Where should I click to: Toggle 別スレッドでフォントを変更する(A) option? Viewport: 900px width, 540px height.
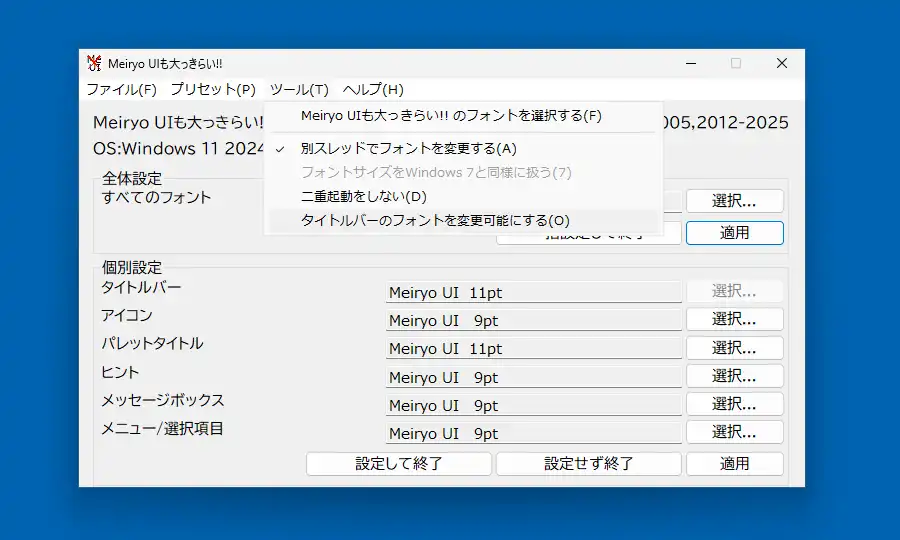(463, 149)
